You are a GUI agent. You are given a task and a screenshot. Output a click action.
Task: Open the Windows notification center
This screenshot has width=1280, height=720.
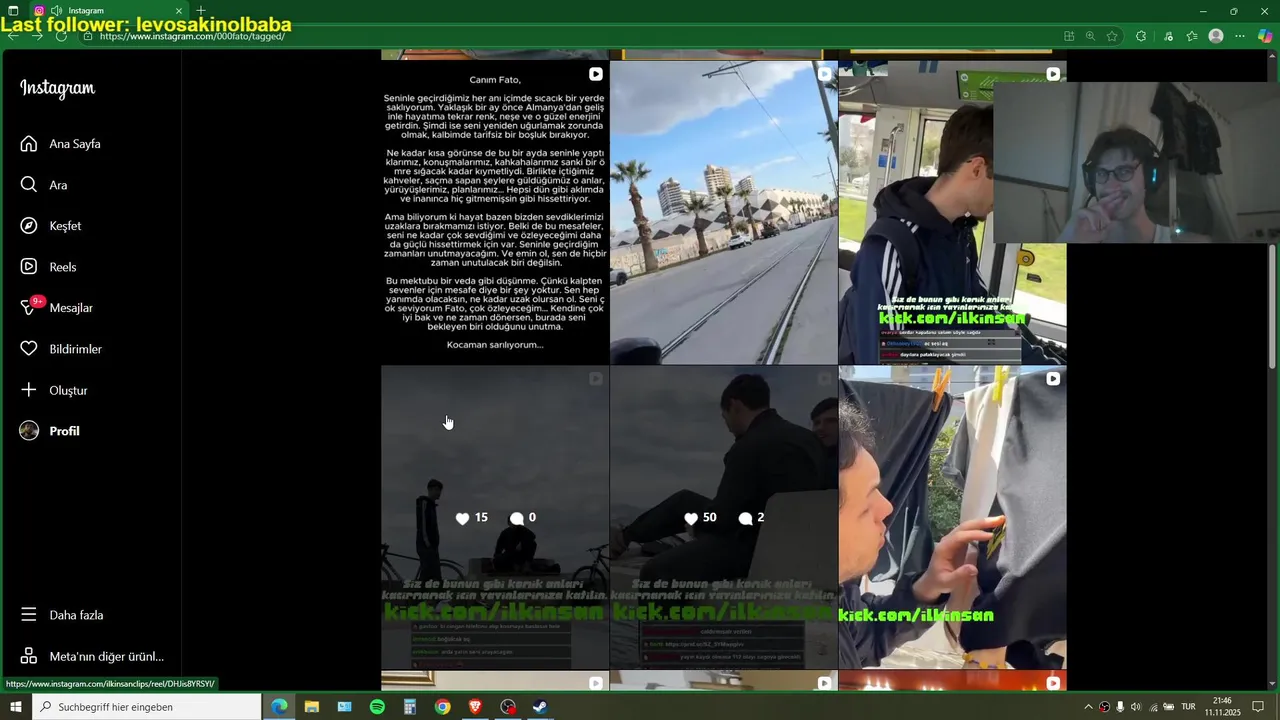pos(1258,707)
